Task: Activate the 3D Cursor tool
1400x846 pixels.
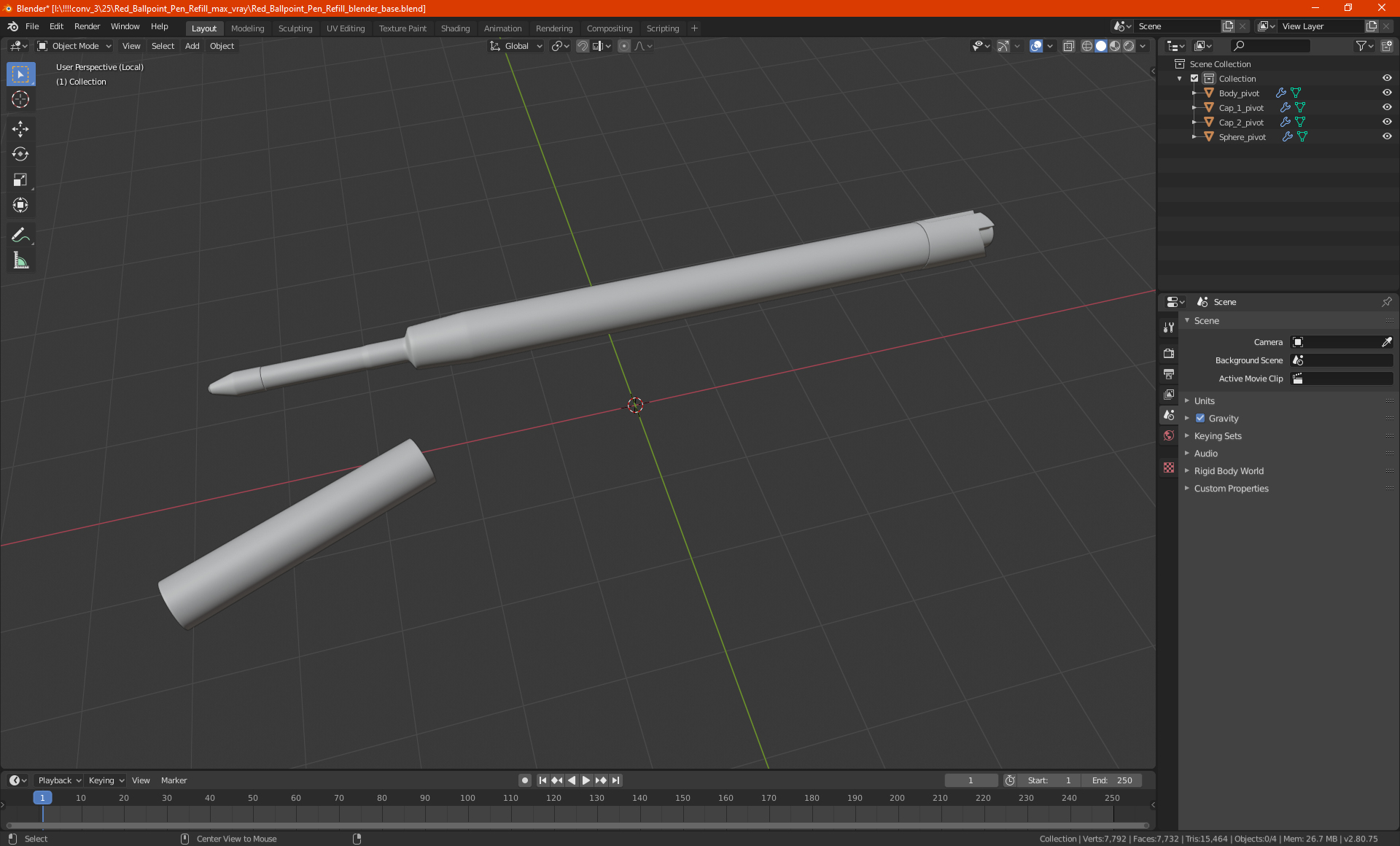Action: pyautogui.click(x=20, y=100)
